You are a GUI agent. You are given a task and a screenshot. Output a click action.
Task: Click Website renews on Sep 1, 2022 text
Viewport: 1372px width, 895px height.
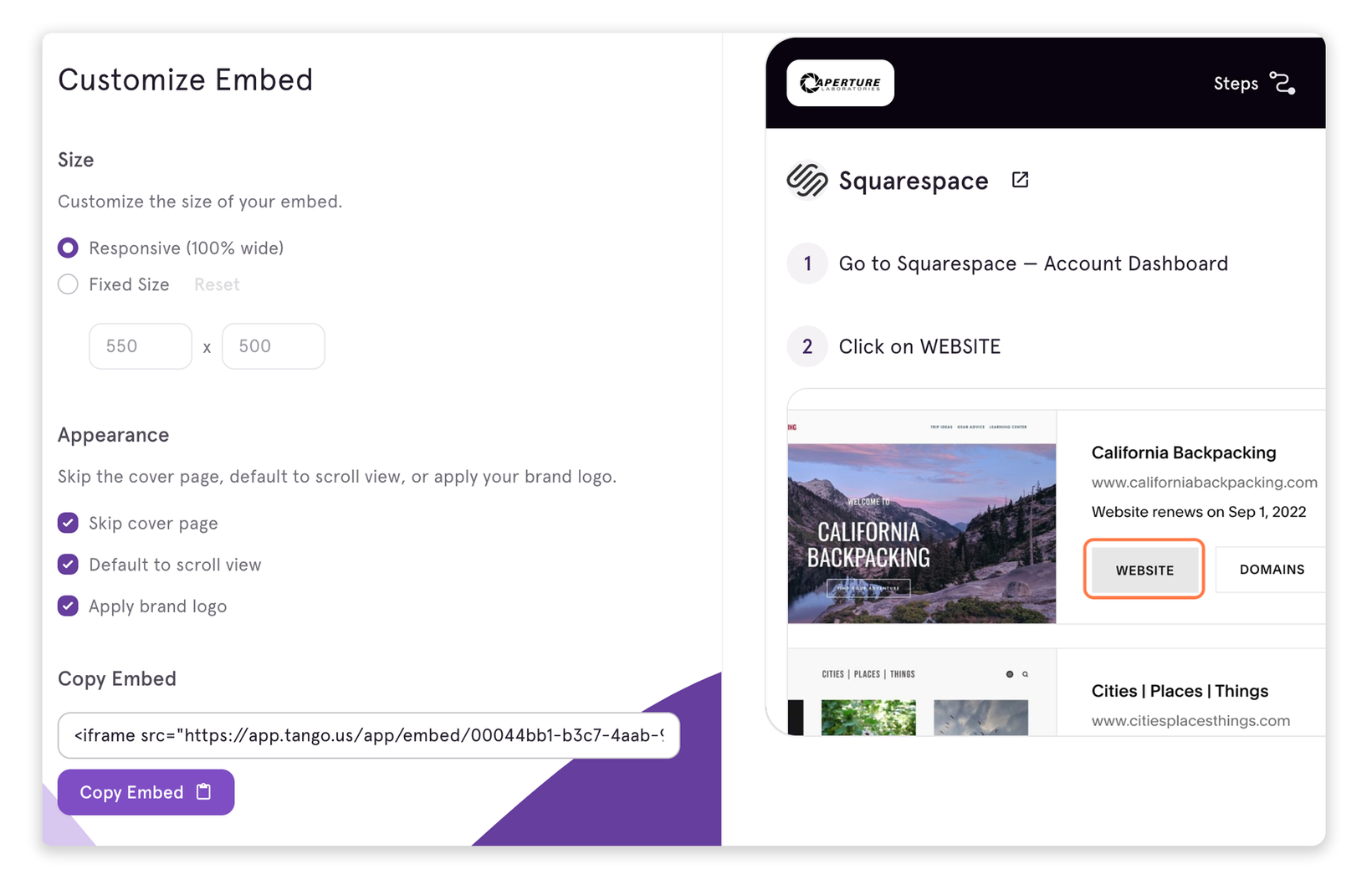[1199, 512]
